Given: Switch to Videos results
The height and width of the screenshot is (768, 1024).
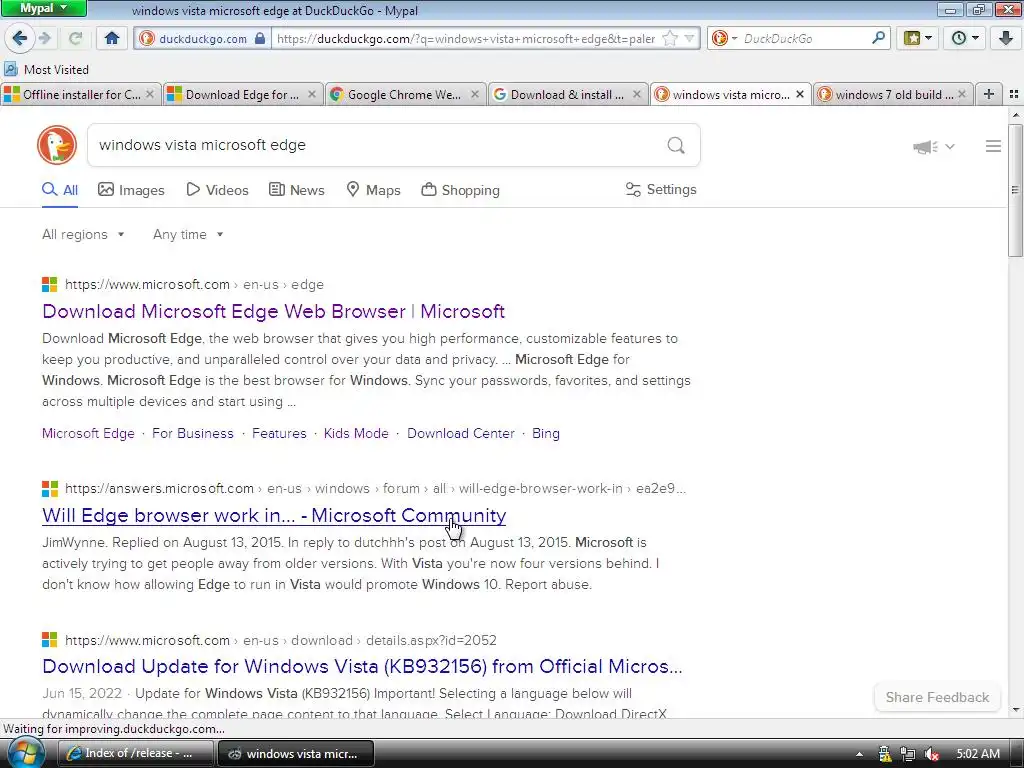Looking at the screenshot, I should (217, 190).
